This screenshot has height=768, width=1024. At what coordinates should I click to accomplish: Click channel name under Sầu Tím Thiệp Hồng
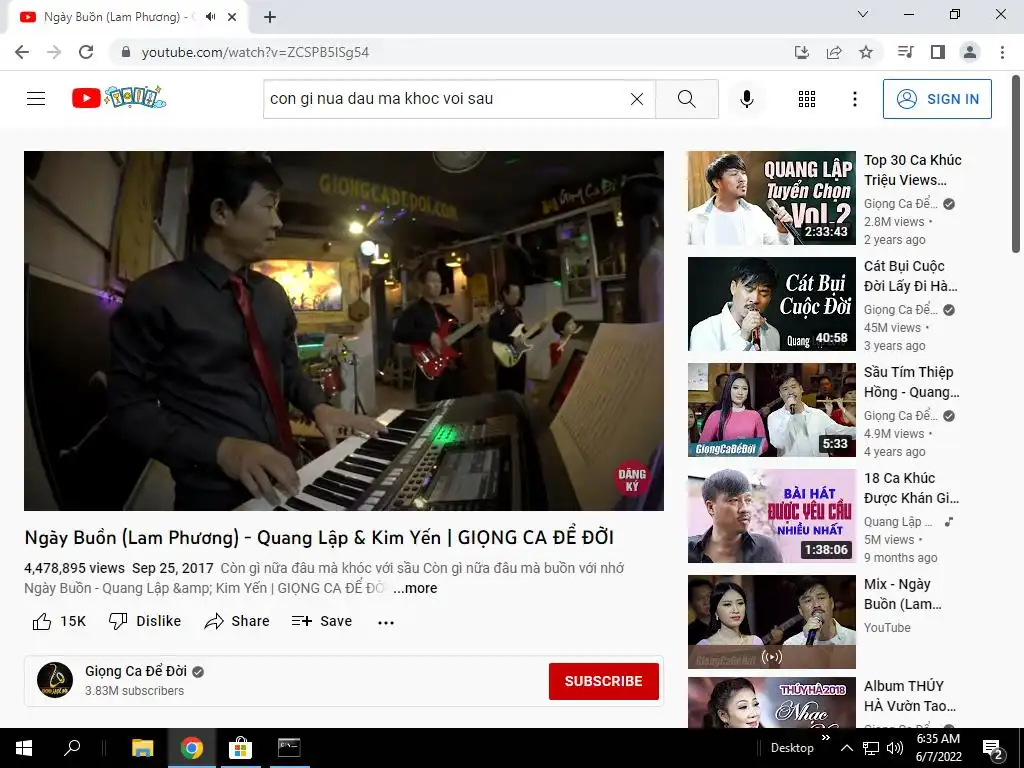pos(901,415)
